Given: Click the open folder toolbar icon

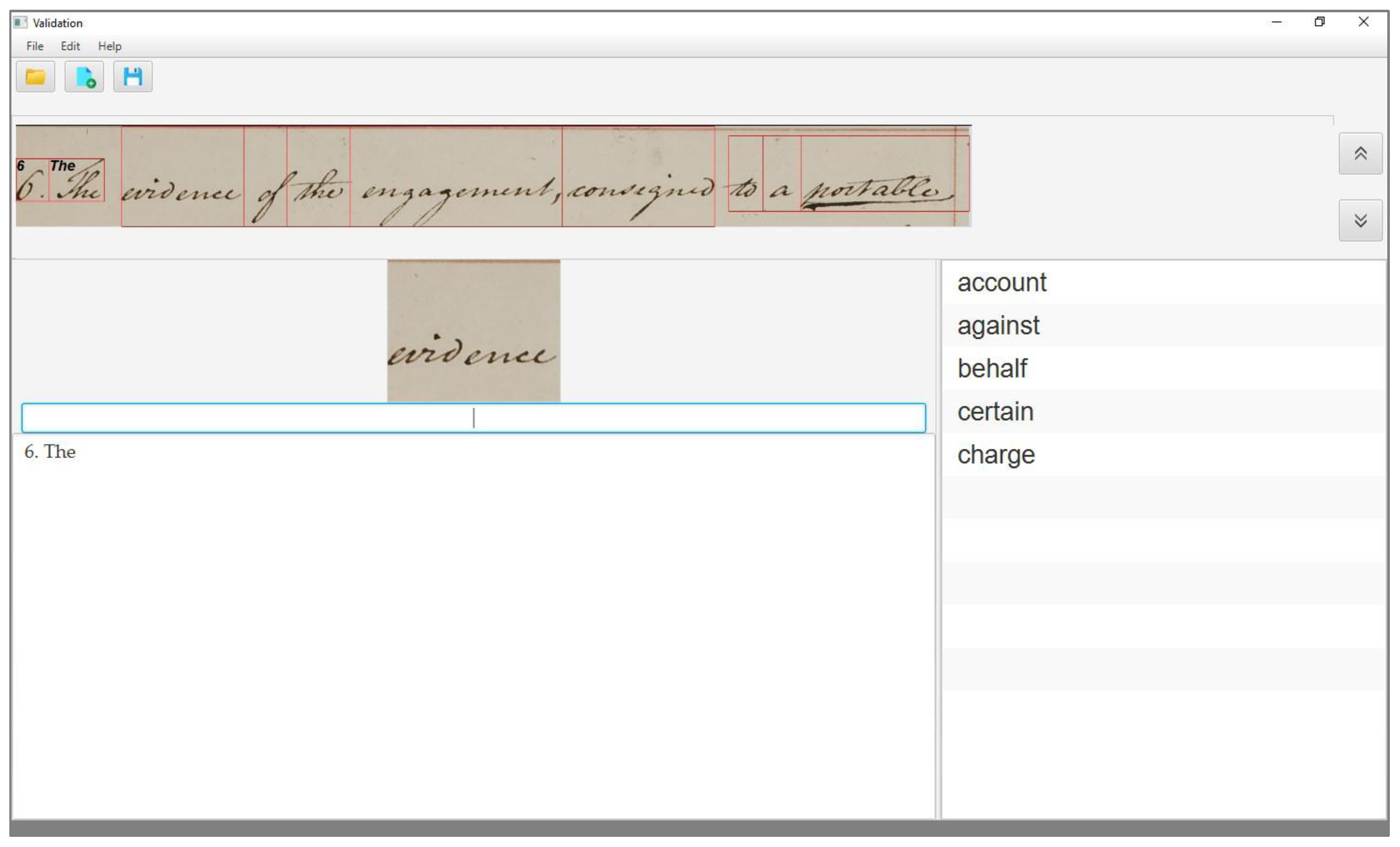Looking at the screenshot, I should tap(35, 77).
